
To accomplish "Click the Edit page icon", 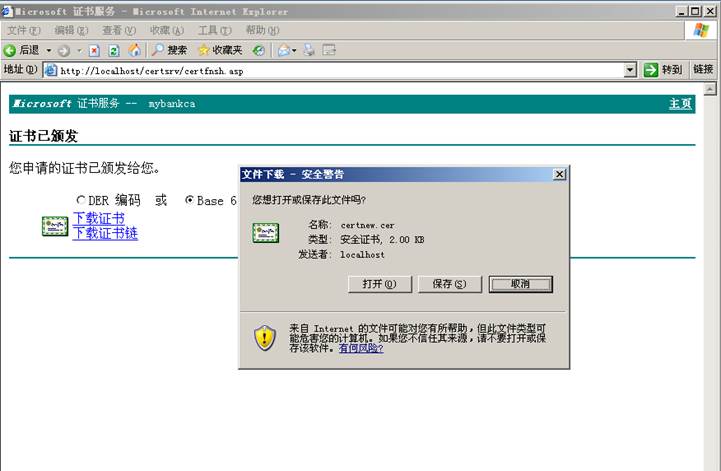I will 329,50.
